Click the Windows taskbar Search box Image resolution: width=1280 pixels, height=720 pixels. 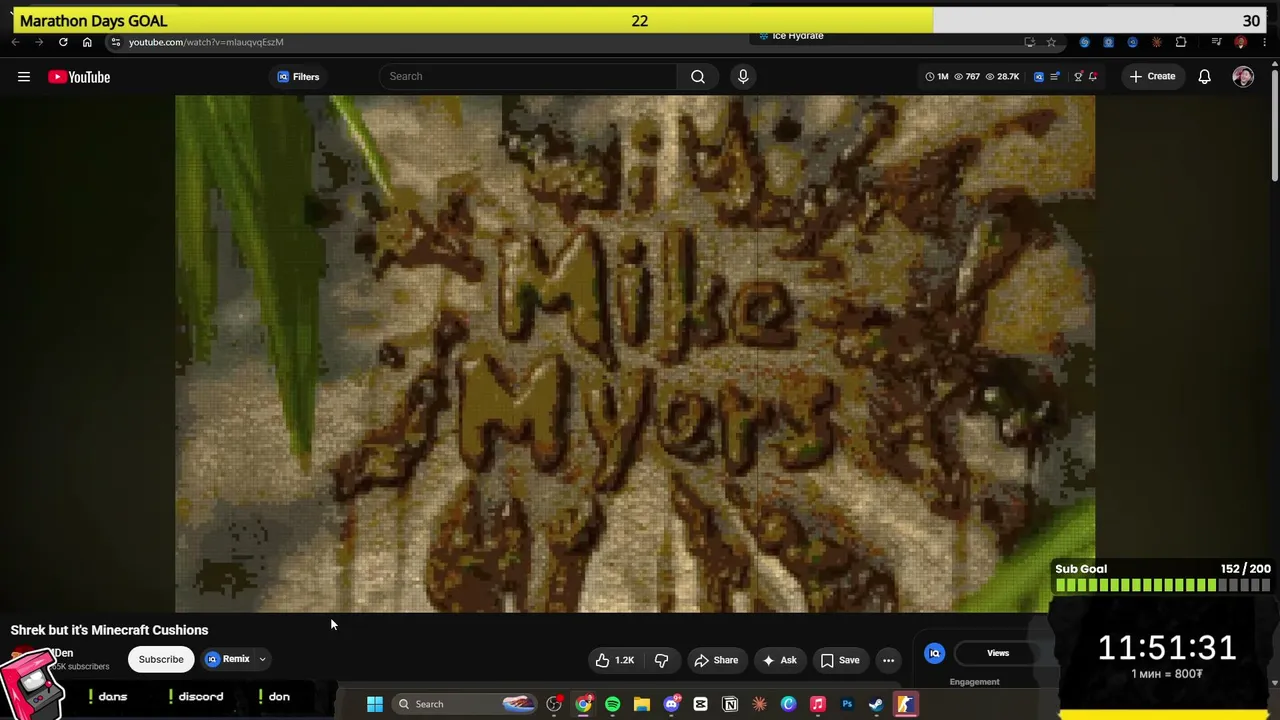466,704
